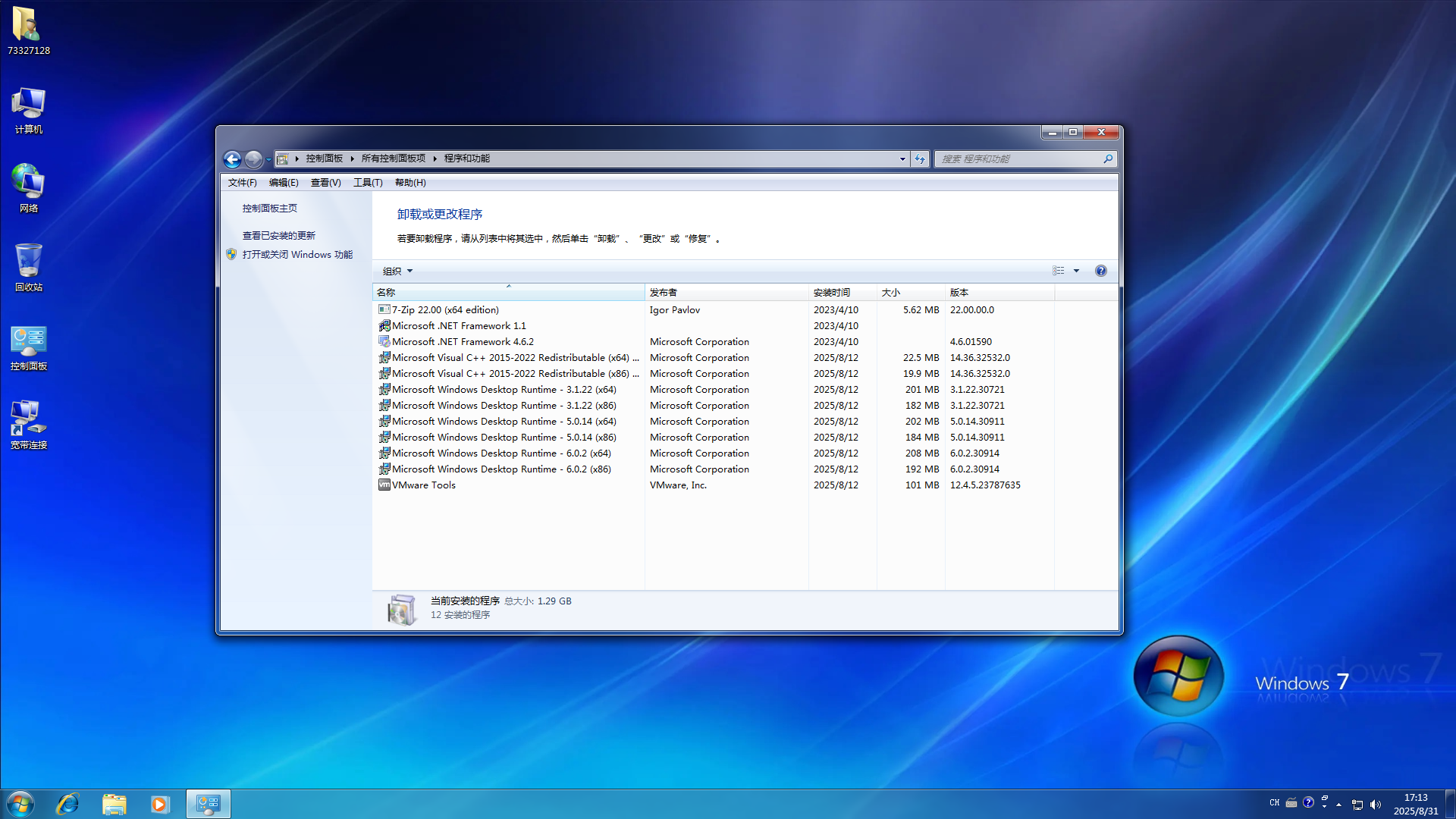Viewport: 1456px width, 819px height.
Task: Open Windows Media Player from the taskbar
Action: (x=160, y=803)
